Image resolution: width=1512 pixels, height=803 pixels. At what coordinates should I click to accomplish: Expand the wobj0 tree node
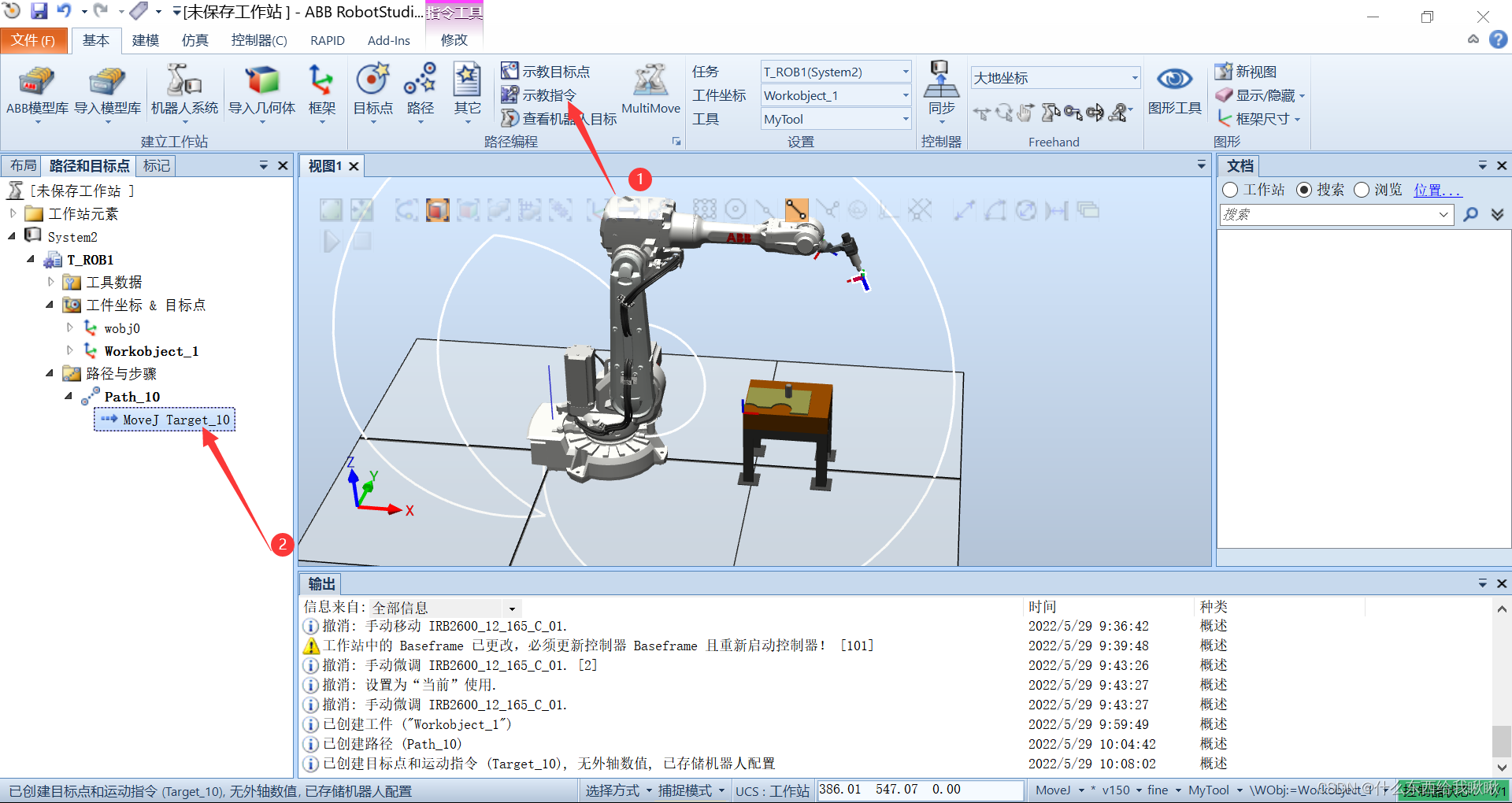click(x=70, y=327)
